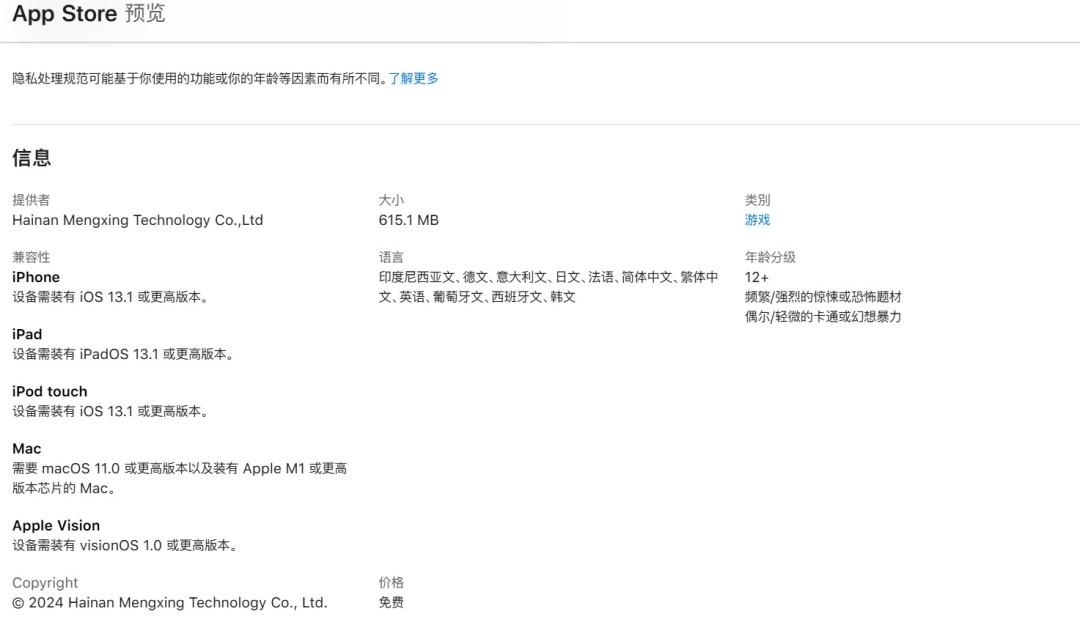Viewport: 1080px width, 636px height.
Task: Click the 免费 price value
Action: click(391, 602)
